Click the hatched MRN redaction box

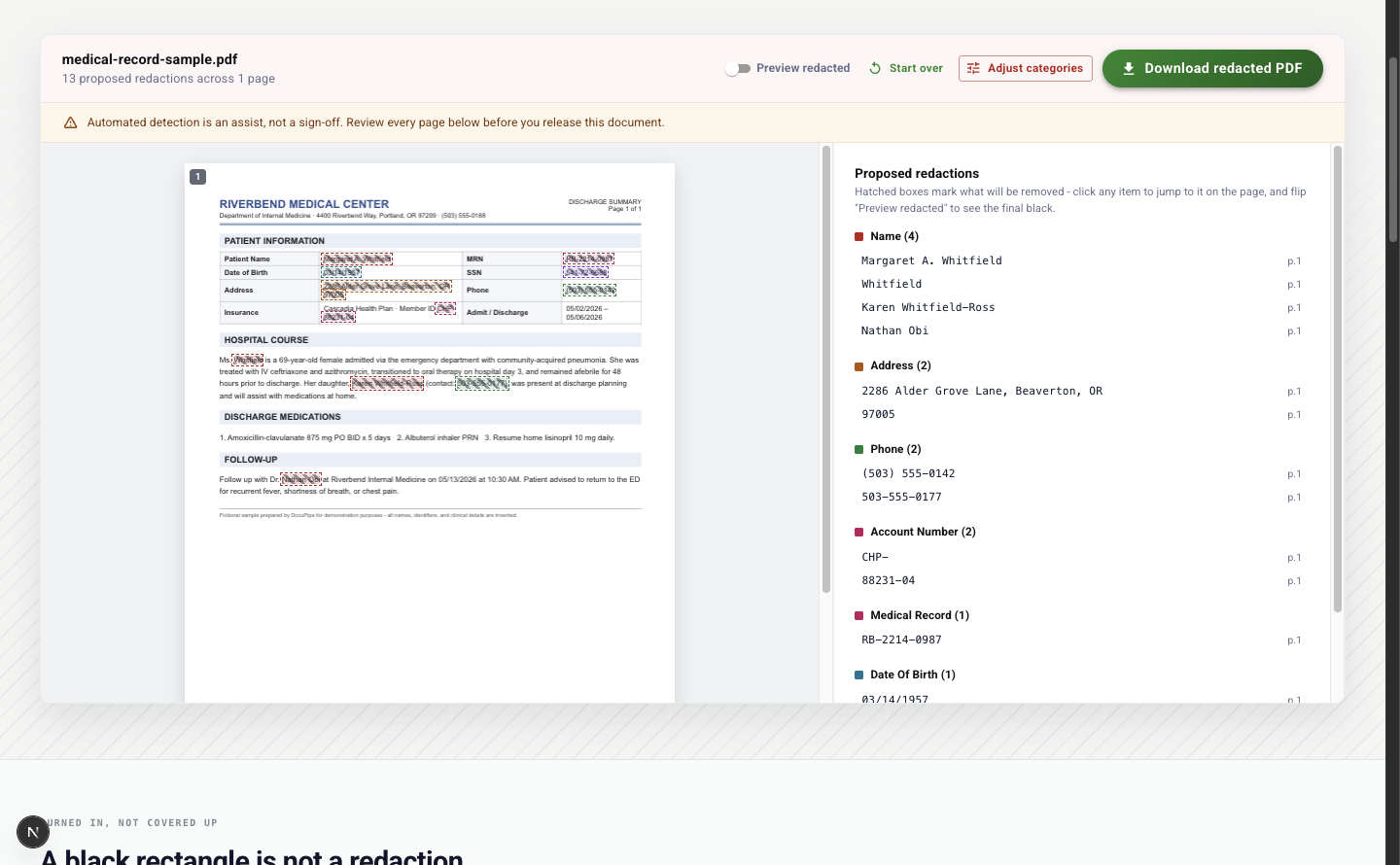point(588,259)
